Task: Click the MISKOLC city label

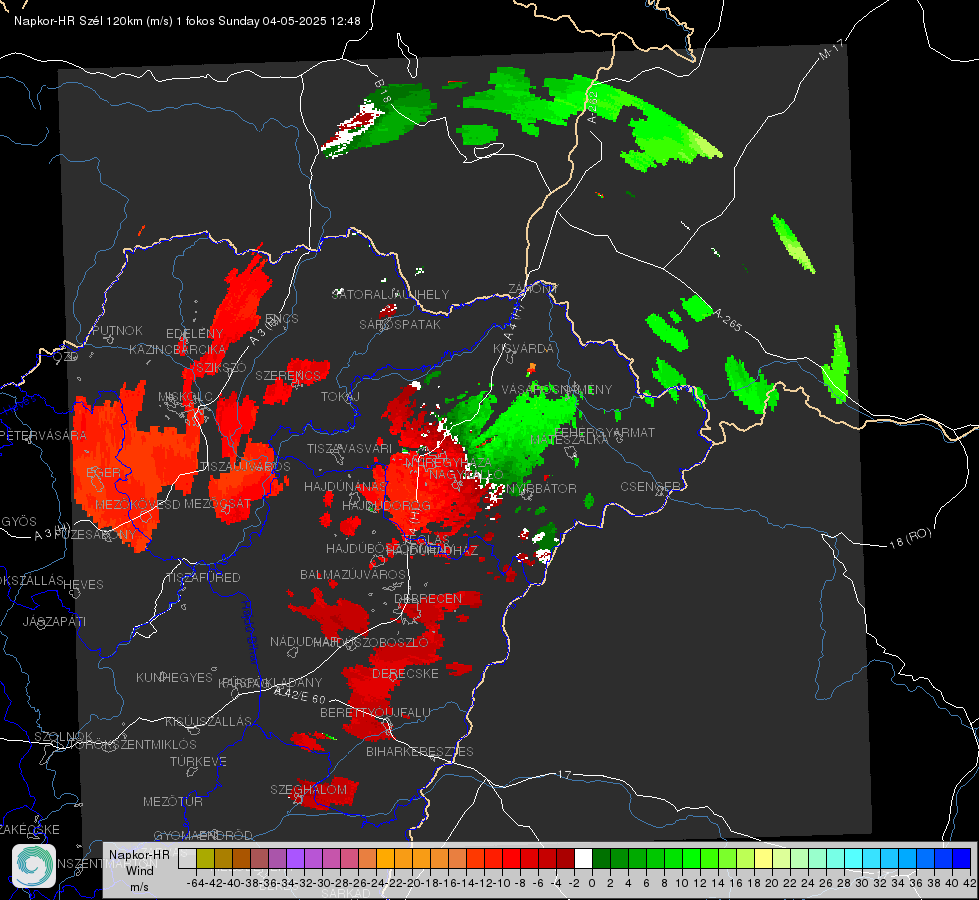Action: [x=185, y=397]
